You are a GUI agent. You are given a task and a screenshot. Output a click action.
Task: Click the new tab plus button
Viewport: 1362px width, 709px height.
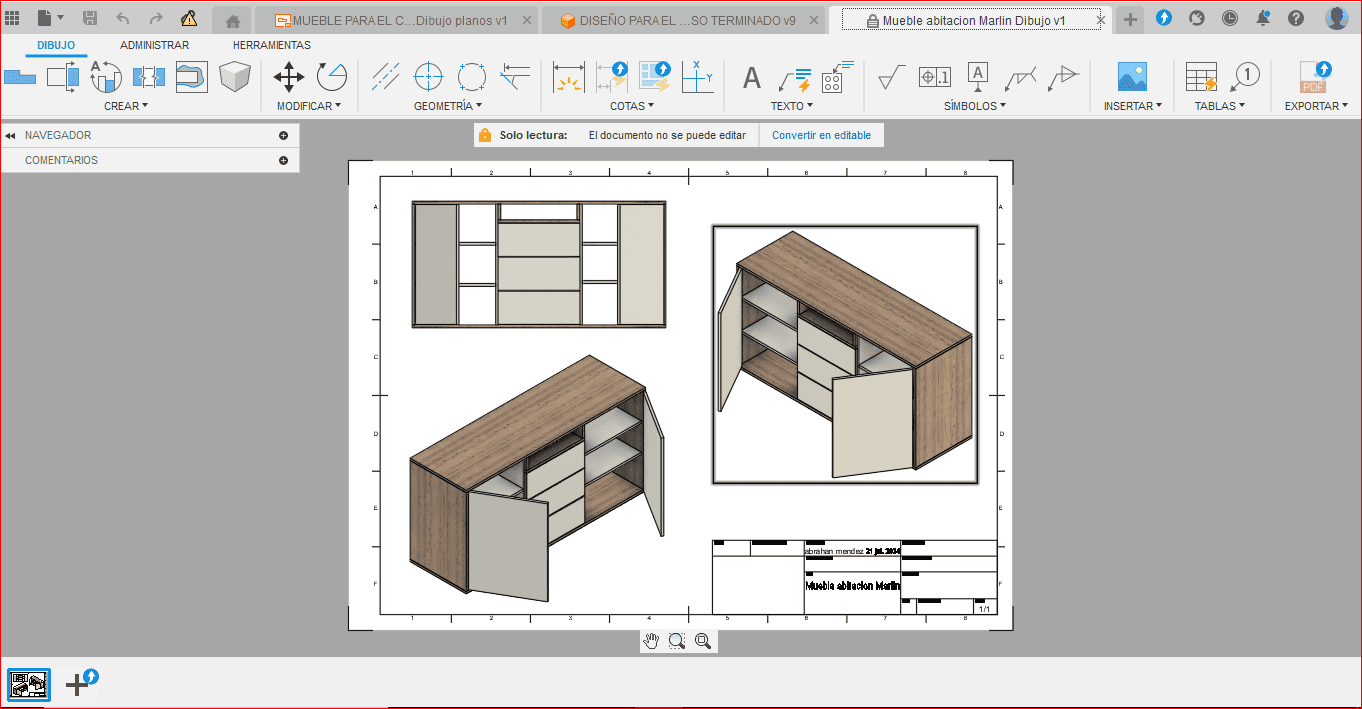click(x=1130, y=19)
